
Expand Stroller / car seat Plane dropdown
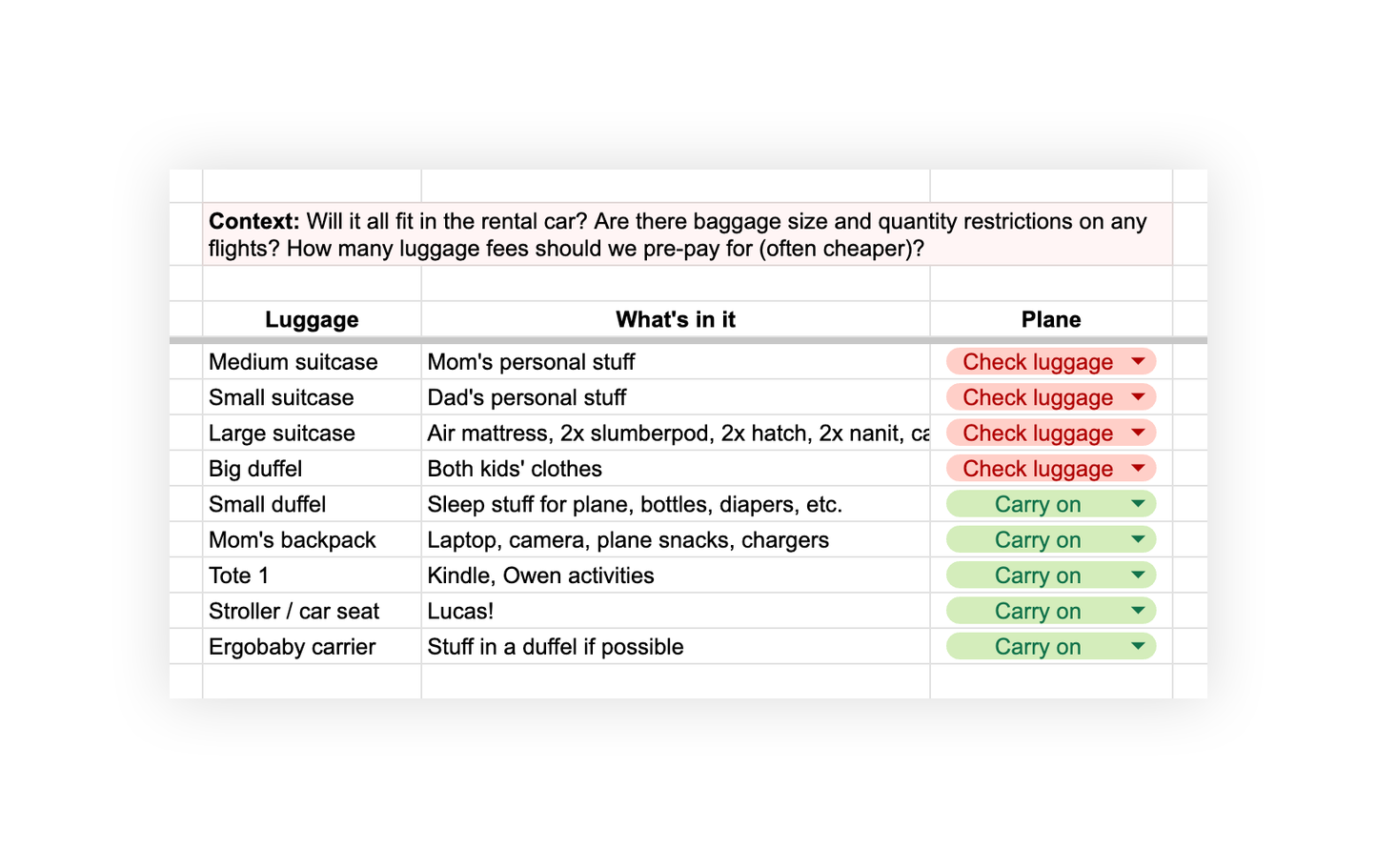click(x=1137, y=612)
